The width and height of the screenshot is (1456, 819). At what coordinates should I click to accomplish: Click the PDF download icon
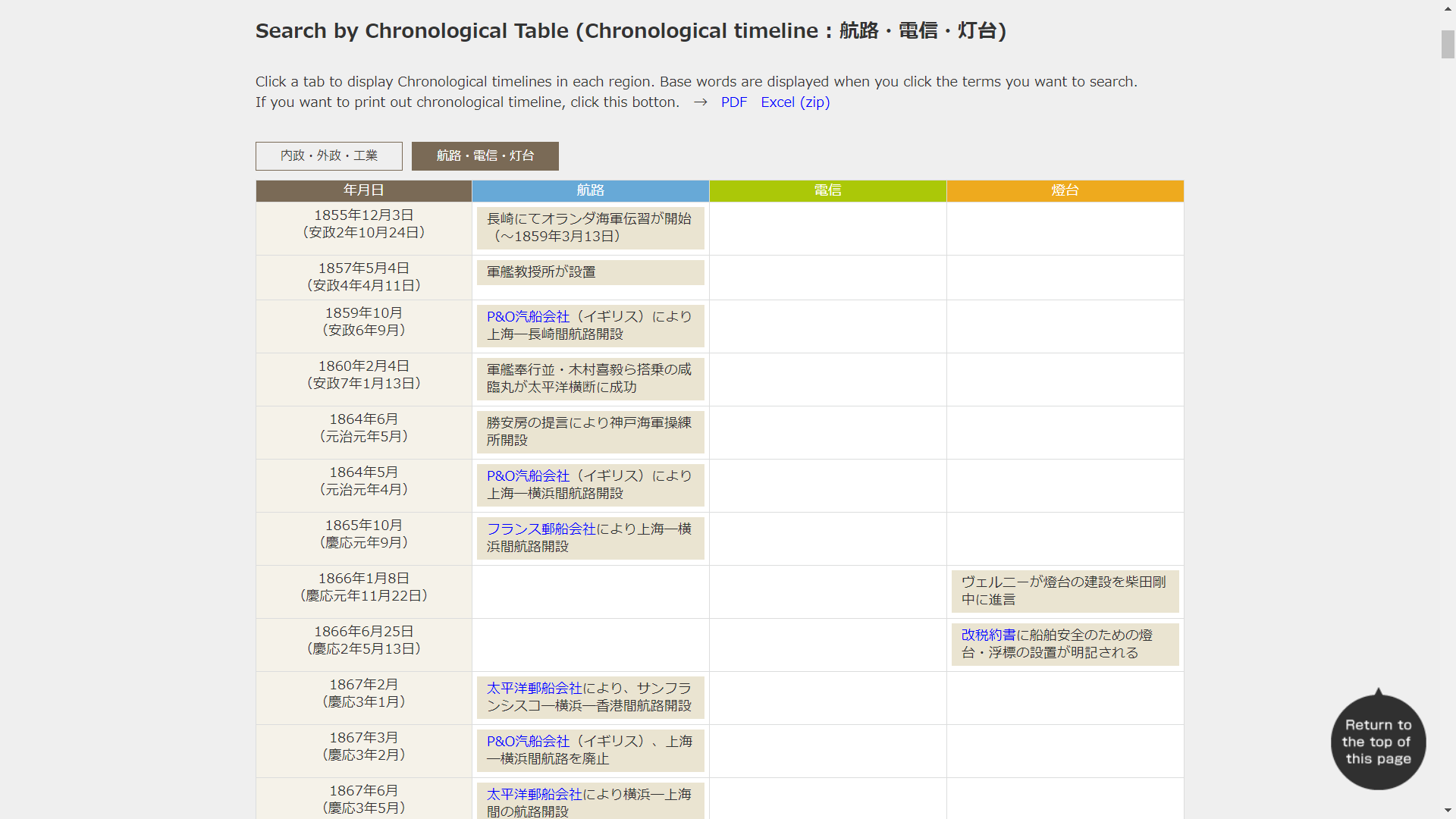click(x=733, y=101)
